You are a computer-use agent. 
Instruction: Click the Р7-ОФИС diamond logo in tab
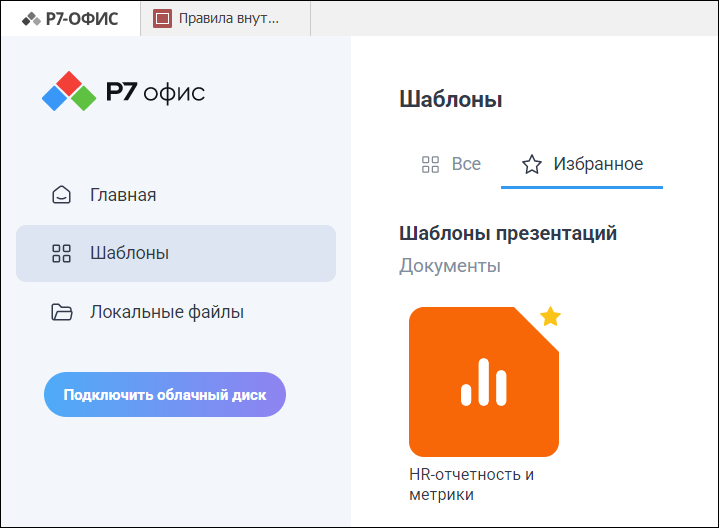point(31,19)
